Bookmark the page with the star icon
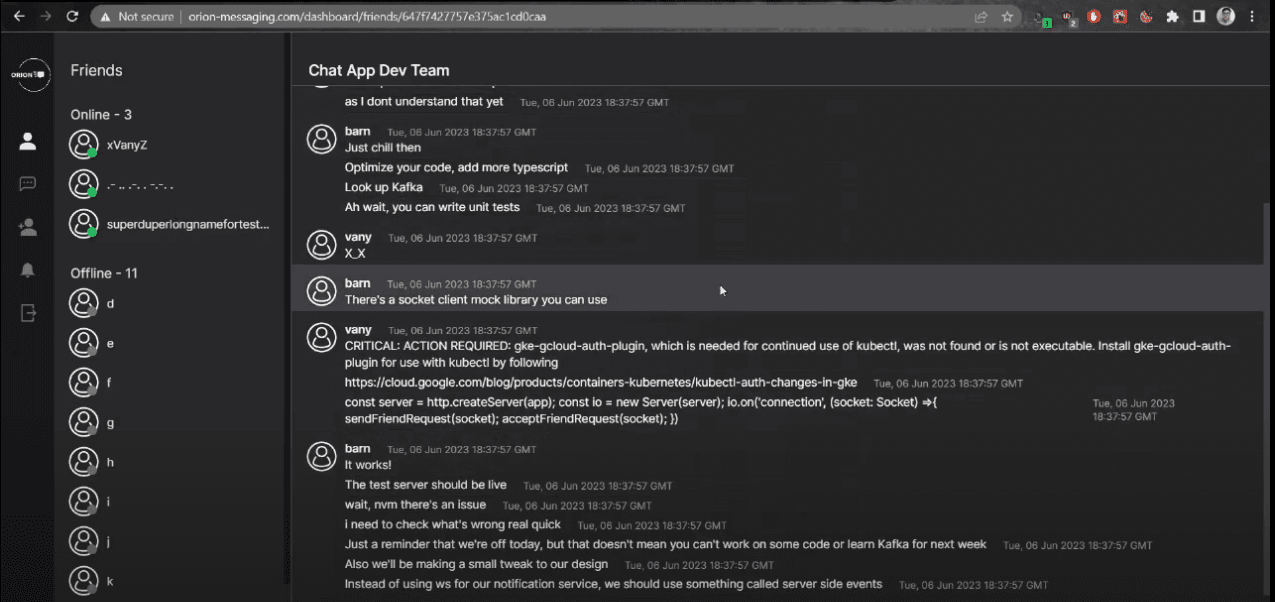The width and height of the screenshot is (1275, 602). (x=1007, y=16)
